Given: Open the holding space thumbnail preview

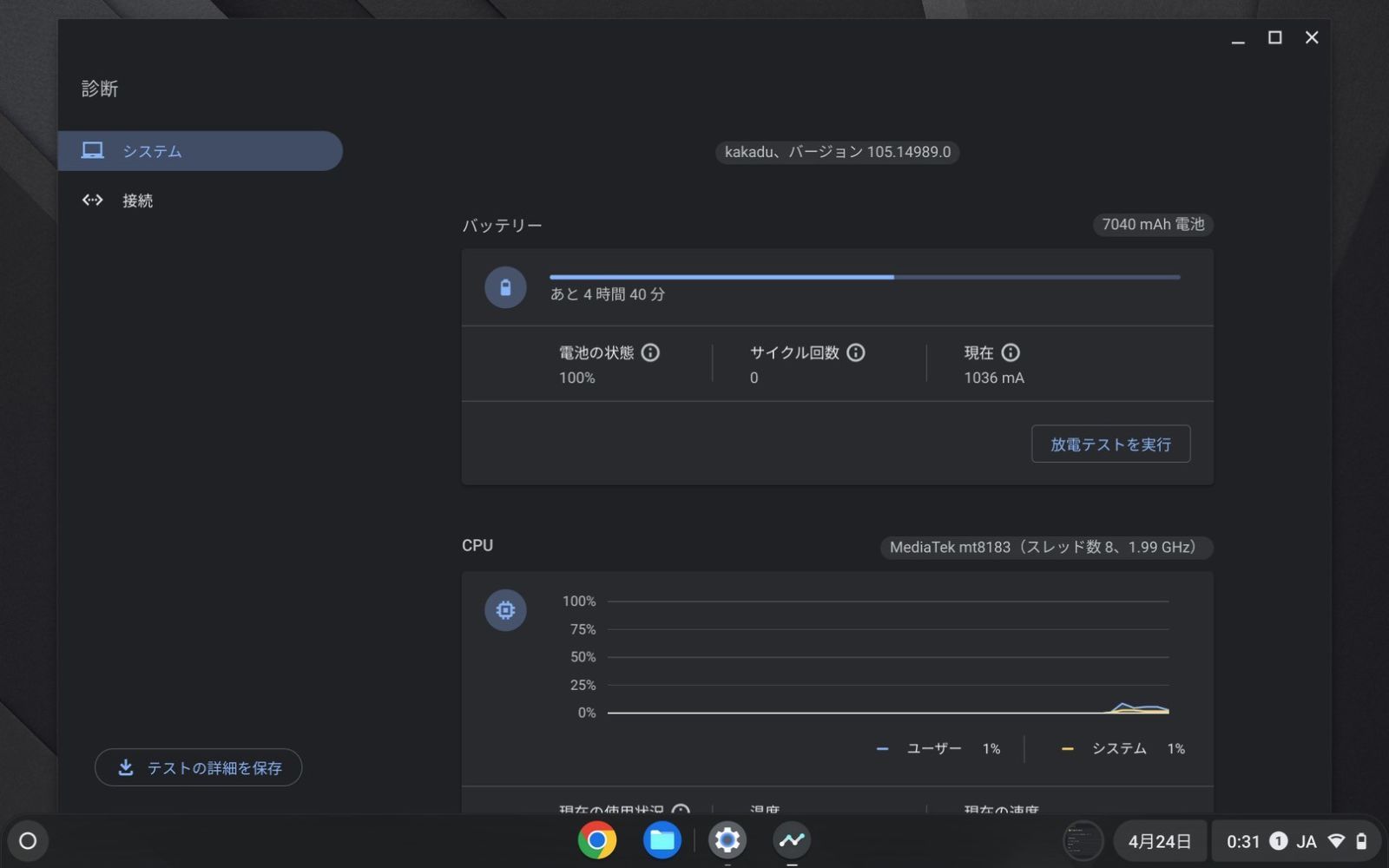Looking at the screenshot, I should coord(1083,841).
